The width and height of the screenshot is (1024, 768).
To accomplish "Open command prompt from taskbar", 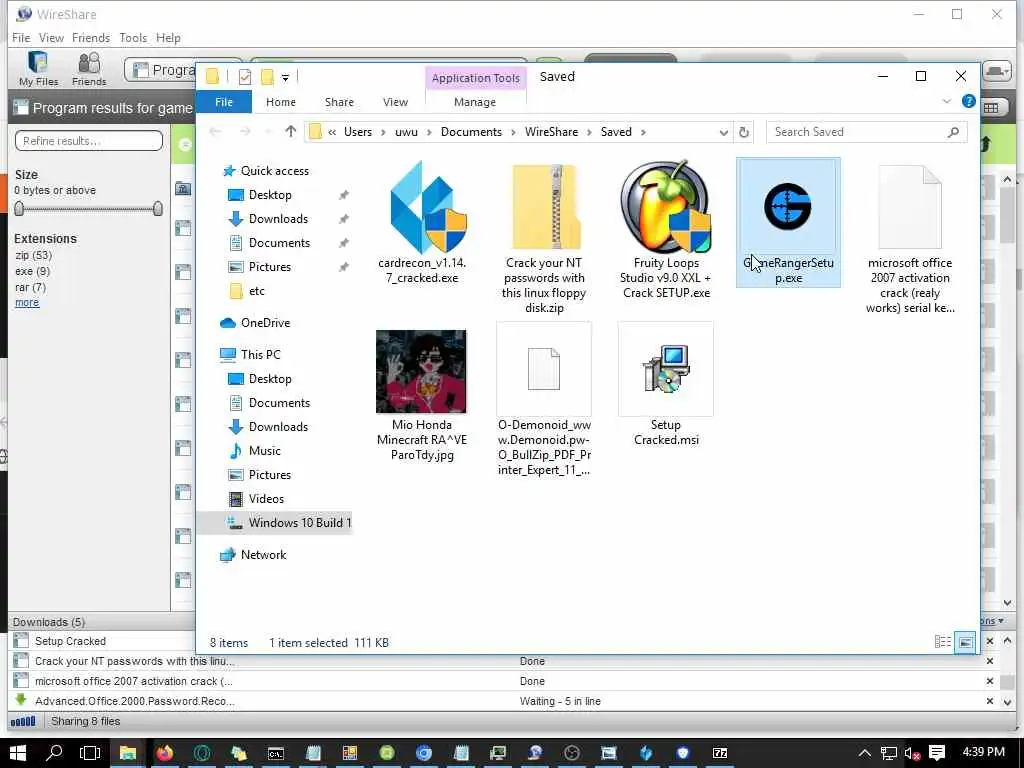I will point(276,753).
